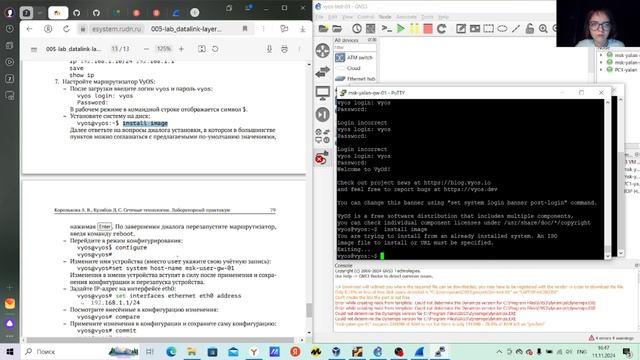
Task: Browse switches in GNS3 device dock
Action: 322,72
